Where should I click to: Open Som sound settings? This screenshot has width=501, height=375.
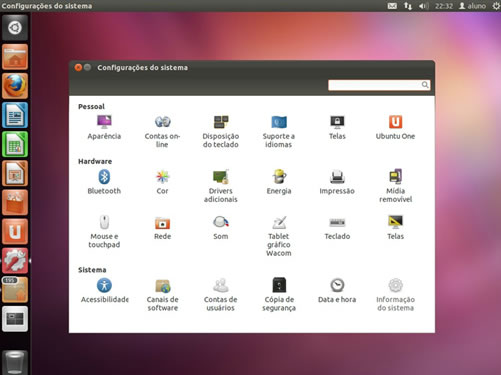(221, 228)
